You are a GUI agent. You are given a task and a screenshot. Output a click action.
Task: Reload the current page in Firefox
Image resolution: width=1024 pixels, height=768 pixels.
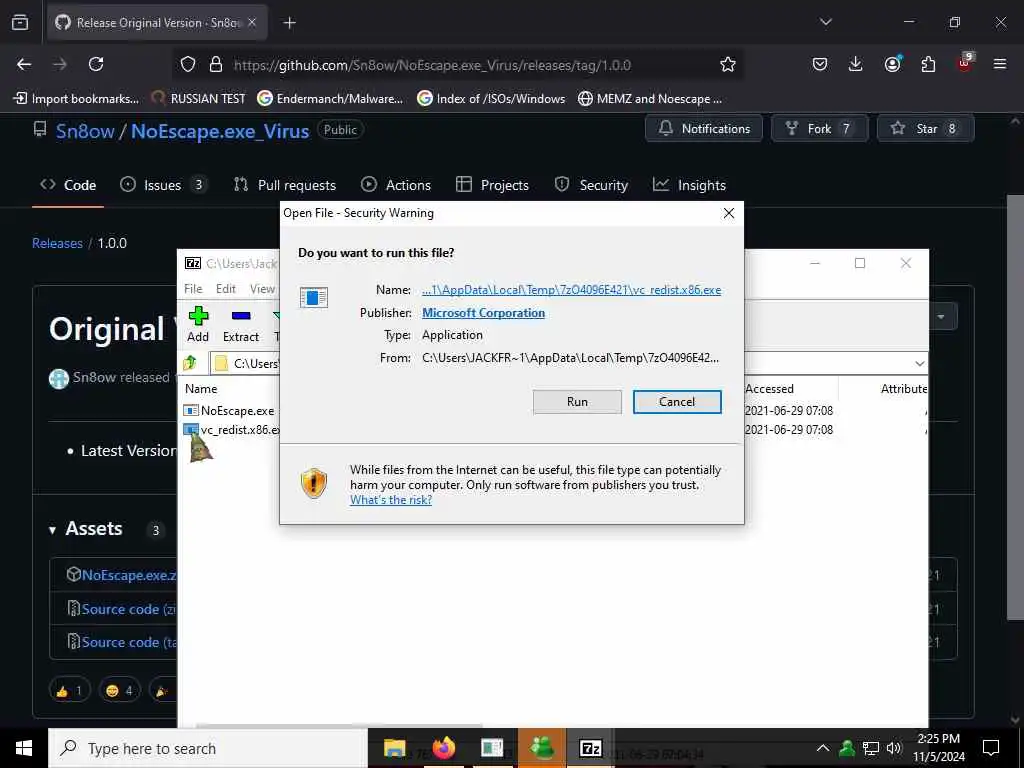96,65
